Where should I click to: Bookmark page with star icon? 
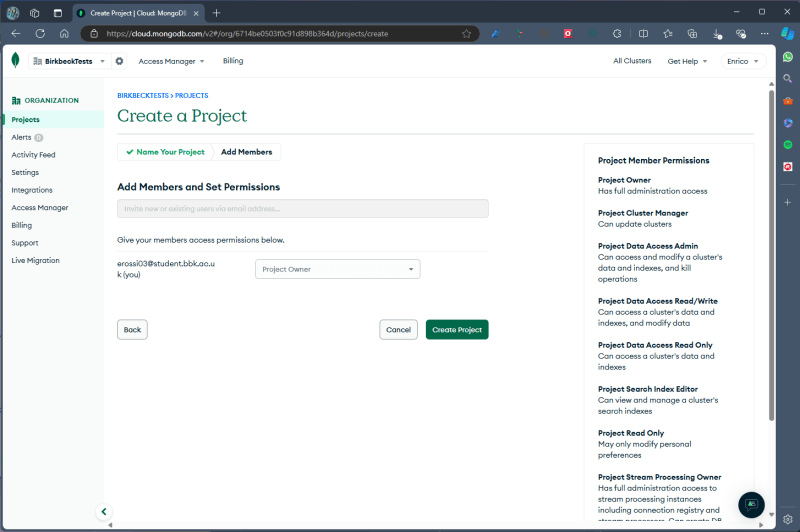tap(466, 34)
